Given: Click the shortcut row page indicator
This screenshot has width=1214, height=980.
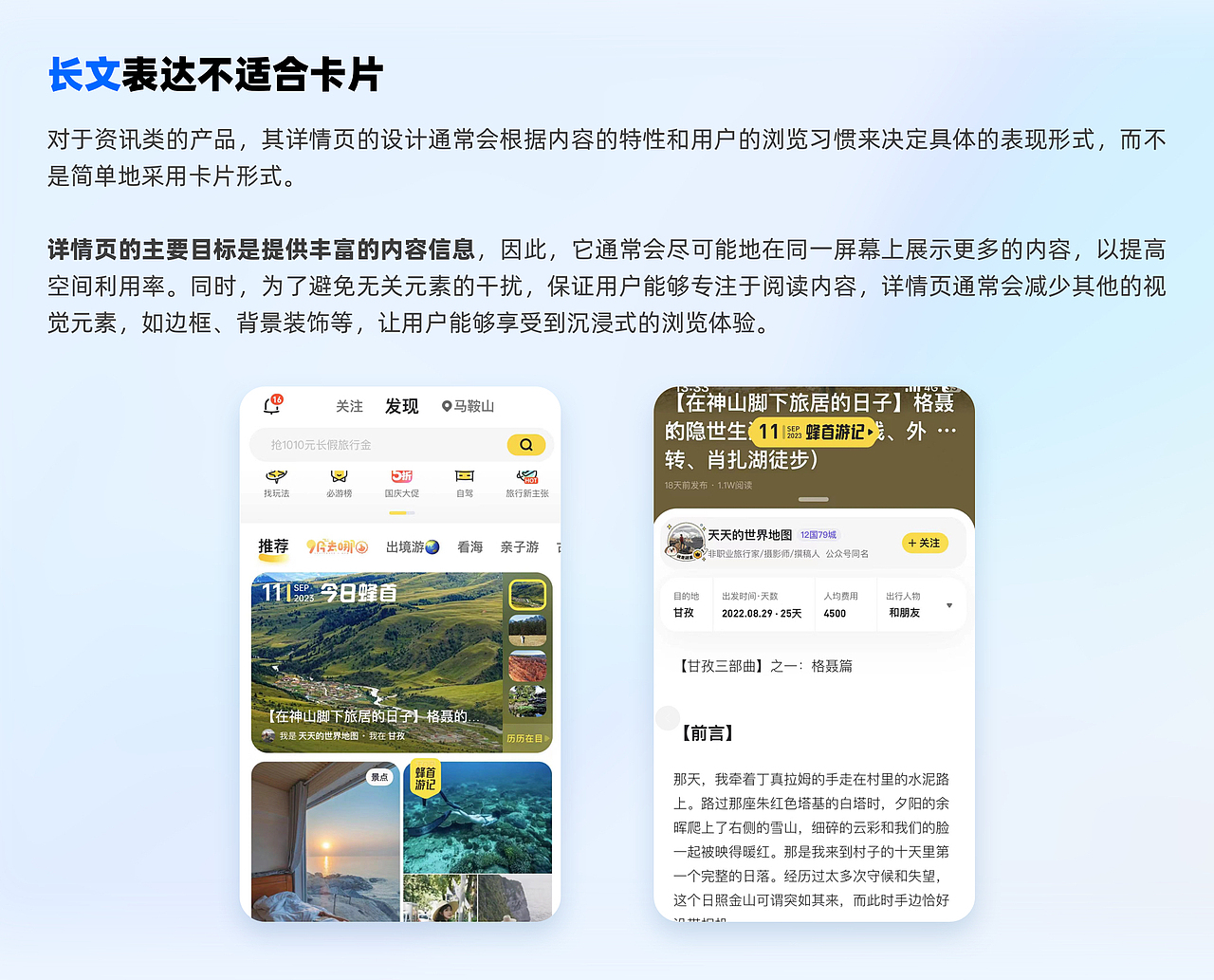Looking at the screenshot, I should click(x=402, y=512).
